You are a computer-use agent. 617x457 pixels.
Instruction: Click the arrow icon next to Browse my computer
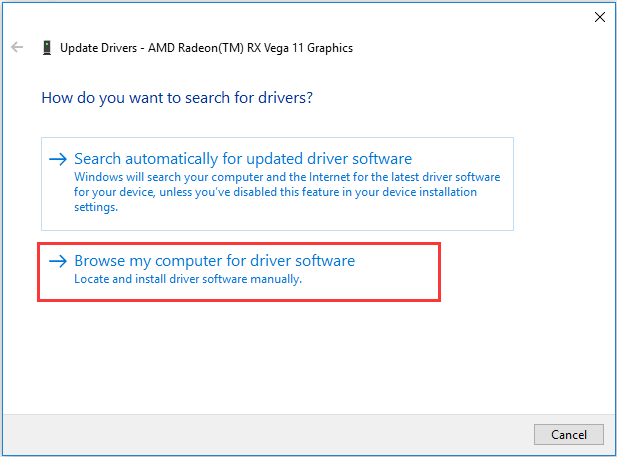tap(58, 261)
